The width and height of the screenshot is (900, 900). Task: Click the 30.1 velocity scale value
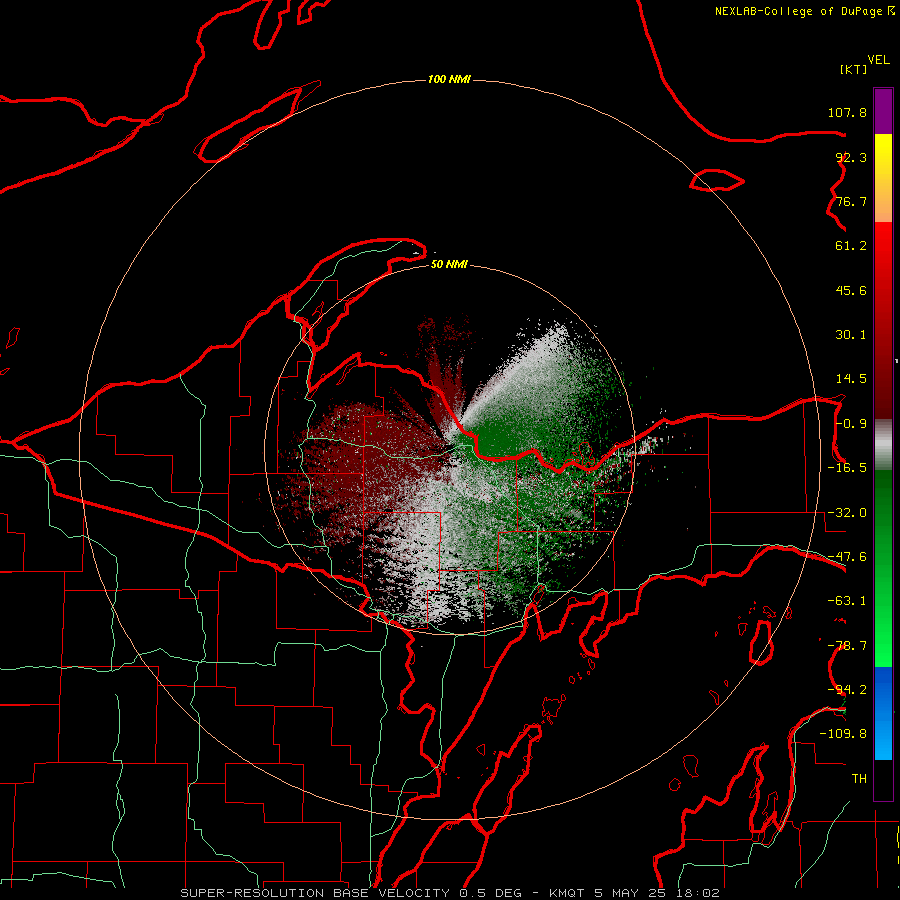tap(851, 335)
